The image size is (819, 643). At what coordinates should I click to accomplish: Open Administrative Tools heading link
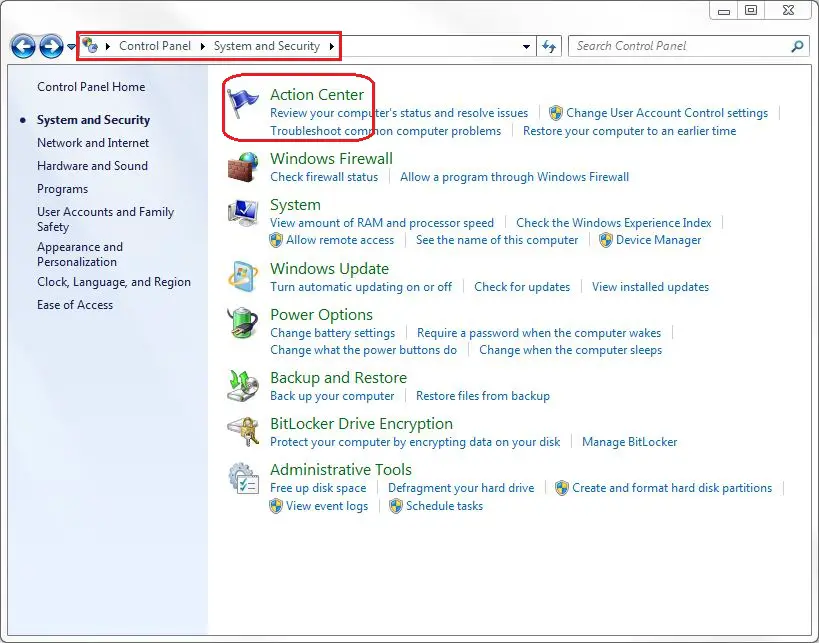(341, 470)
